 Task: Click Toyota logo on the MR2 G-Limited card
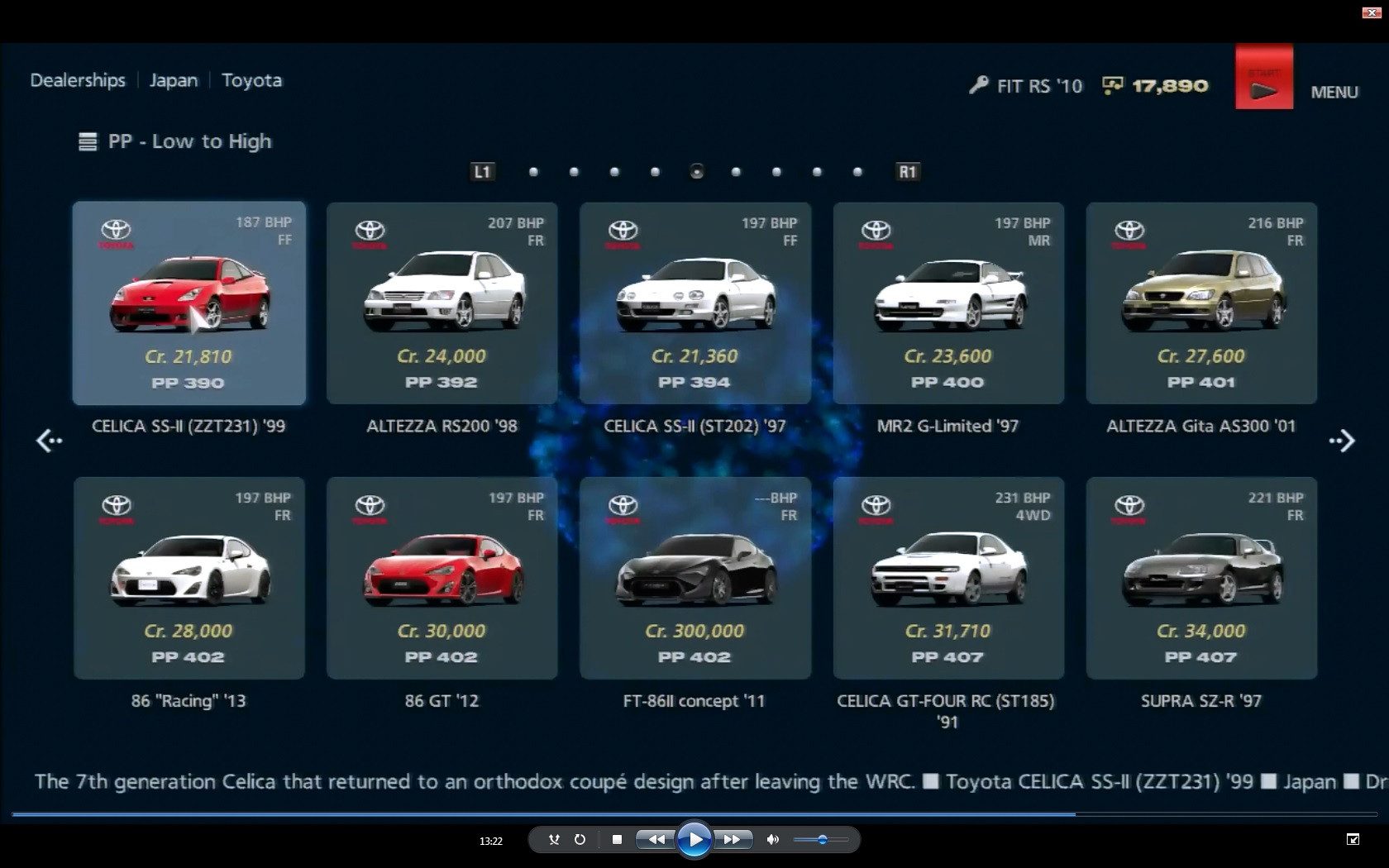coord(876,234)
